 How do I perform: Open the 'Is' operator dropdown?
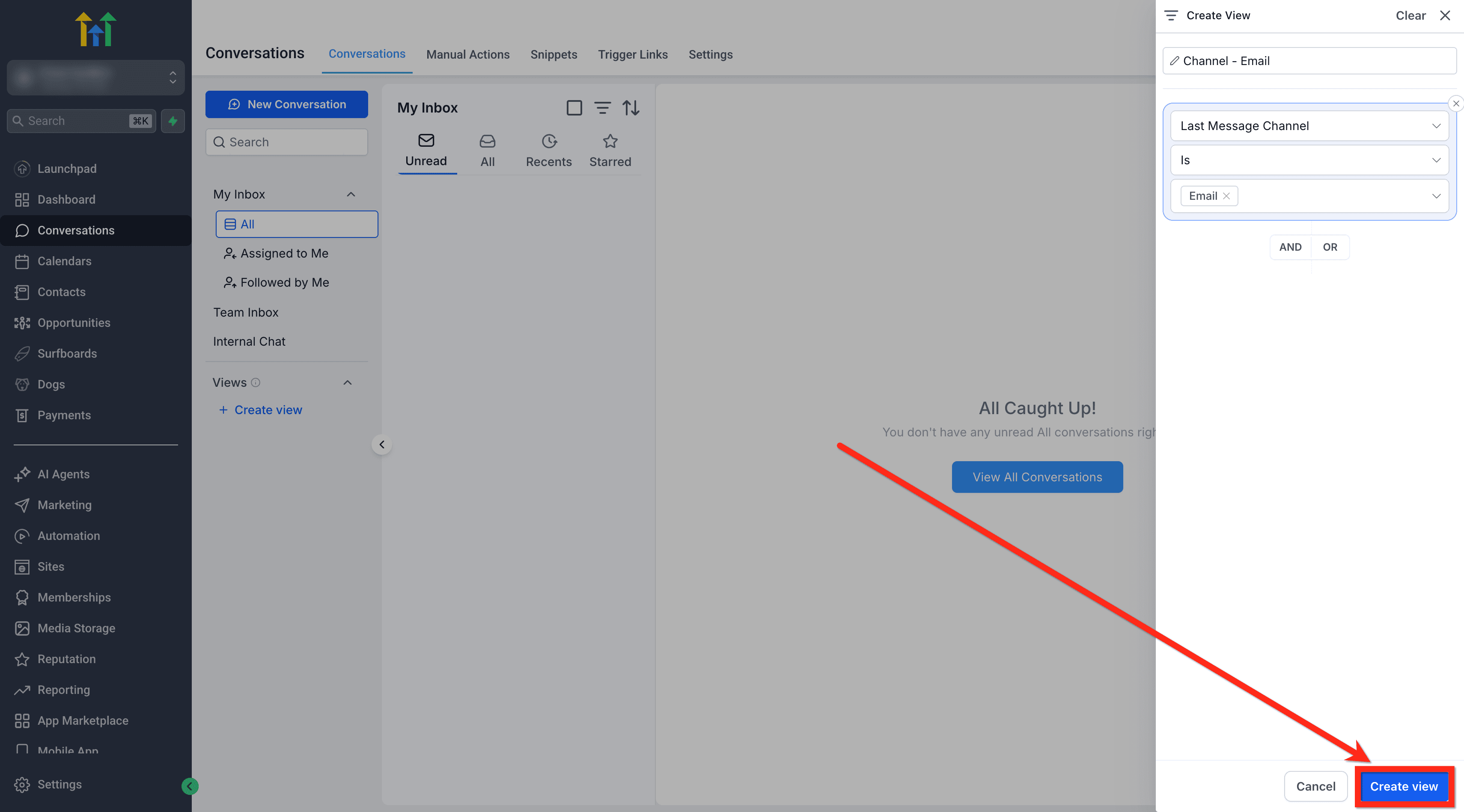pos(1309,160)
